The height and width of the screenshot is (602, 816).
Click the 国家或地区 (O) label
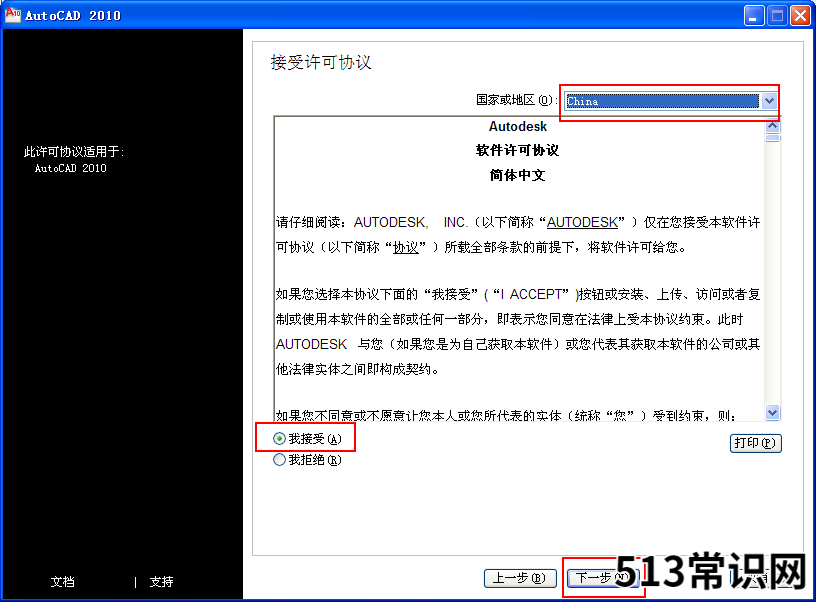click(516, 100)
